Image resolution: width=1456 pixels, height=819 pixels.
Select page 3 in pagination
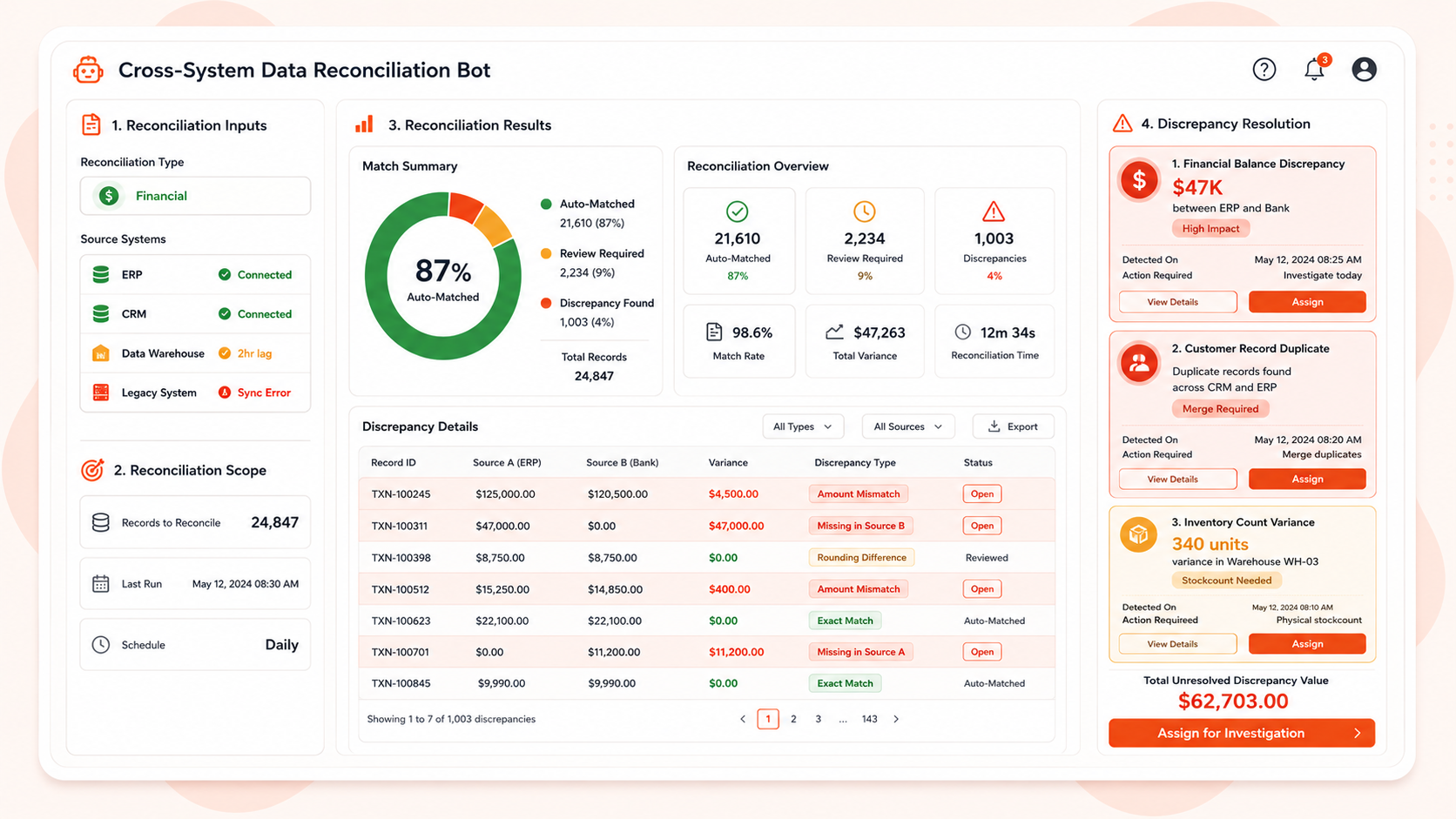pyautogui.click(x=818, y=719)
